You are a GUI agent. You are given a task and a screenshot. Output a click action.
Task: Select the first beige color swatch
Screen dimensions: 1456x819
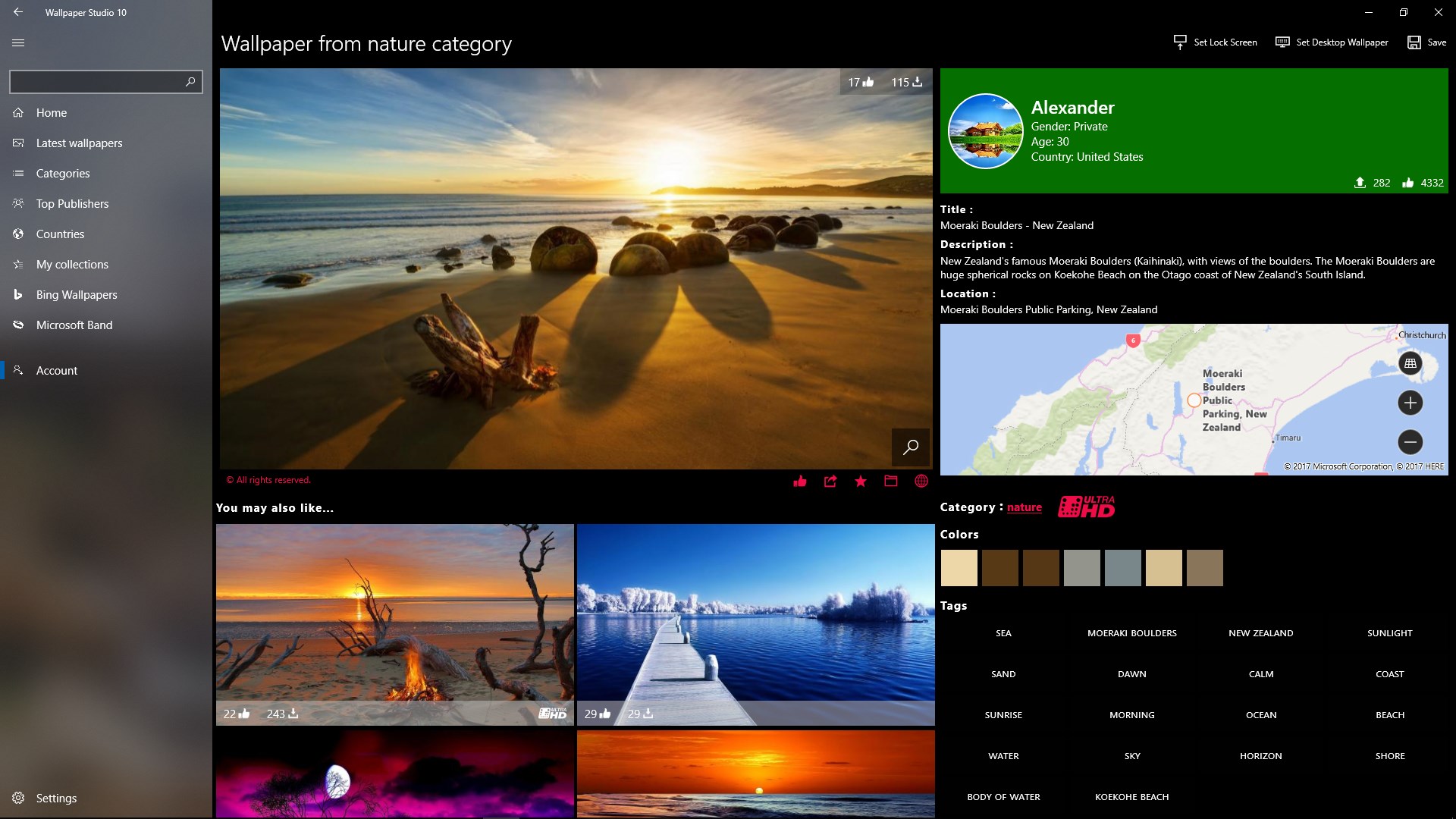(958, 567)
